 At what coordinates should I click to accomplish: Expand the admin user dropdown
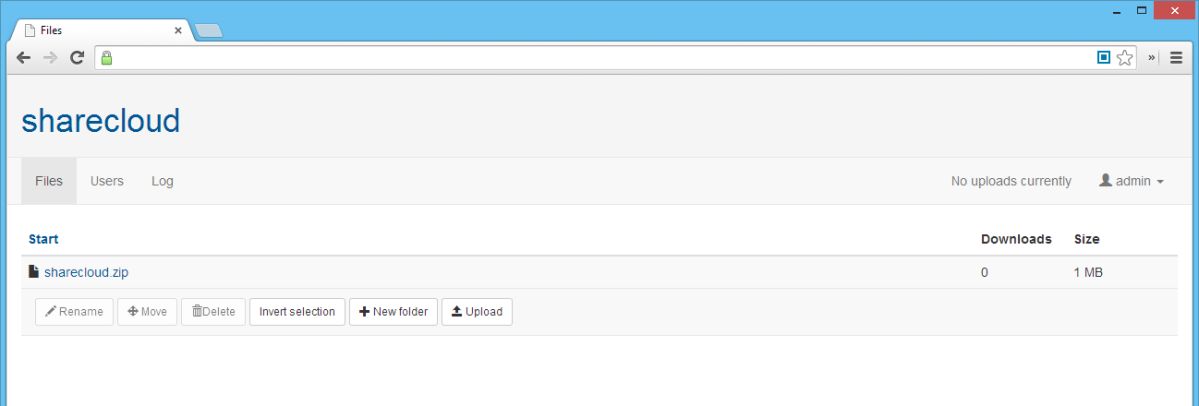[x=1132, y=181]
